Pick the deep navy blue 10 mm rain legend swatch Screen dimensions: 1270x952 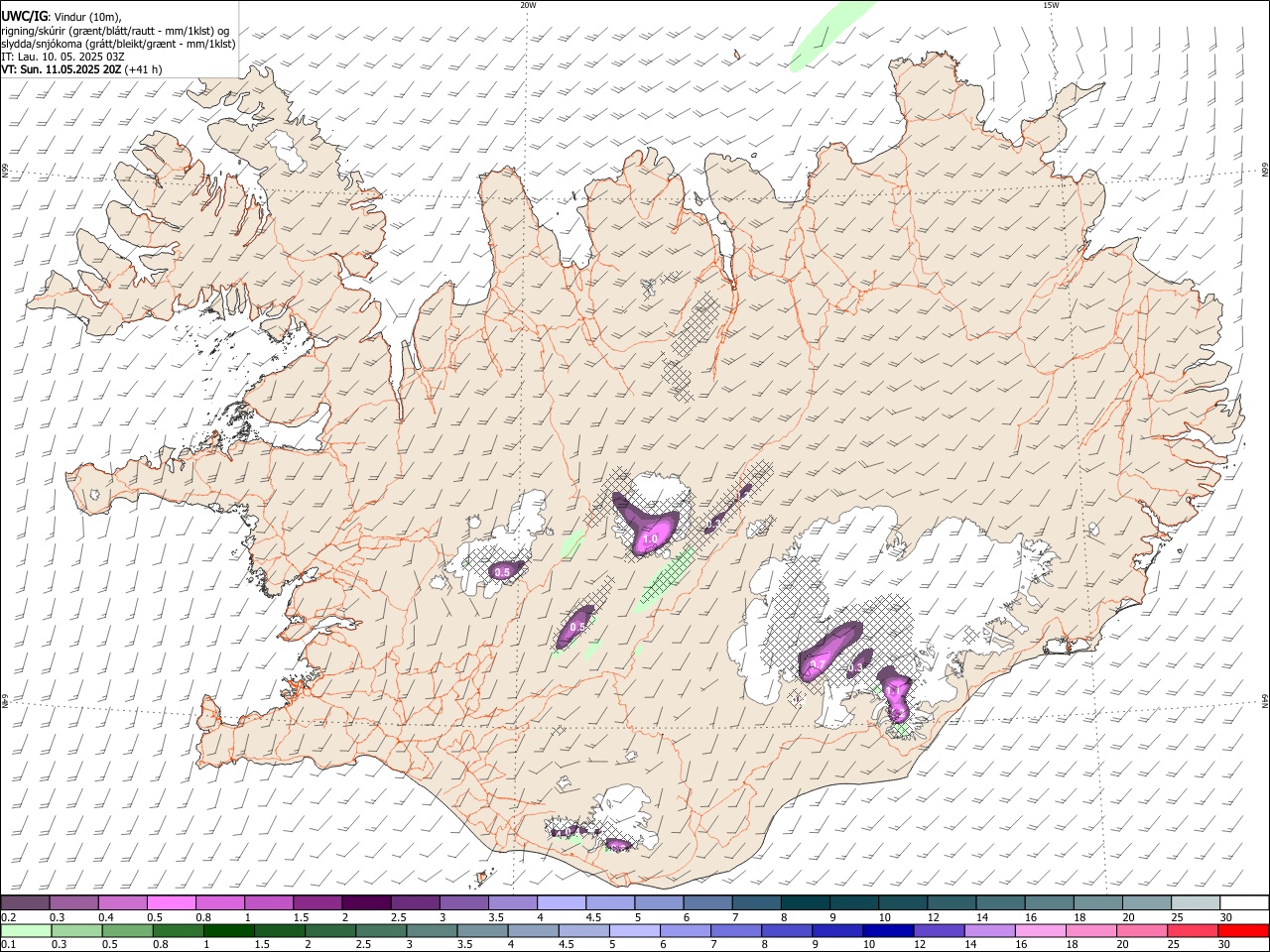pos(888,931)
